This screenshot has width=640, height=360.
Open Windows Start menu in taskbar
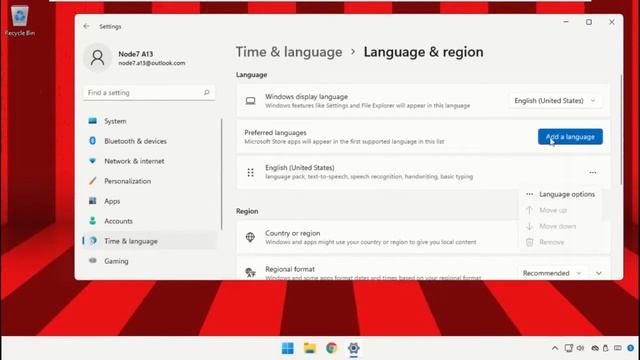pos(288,348)
